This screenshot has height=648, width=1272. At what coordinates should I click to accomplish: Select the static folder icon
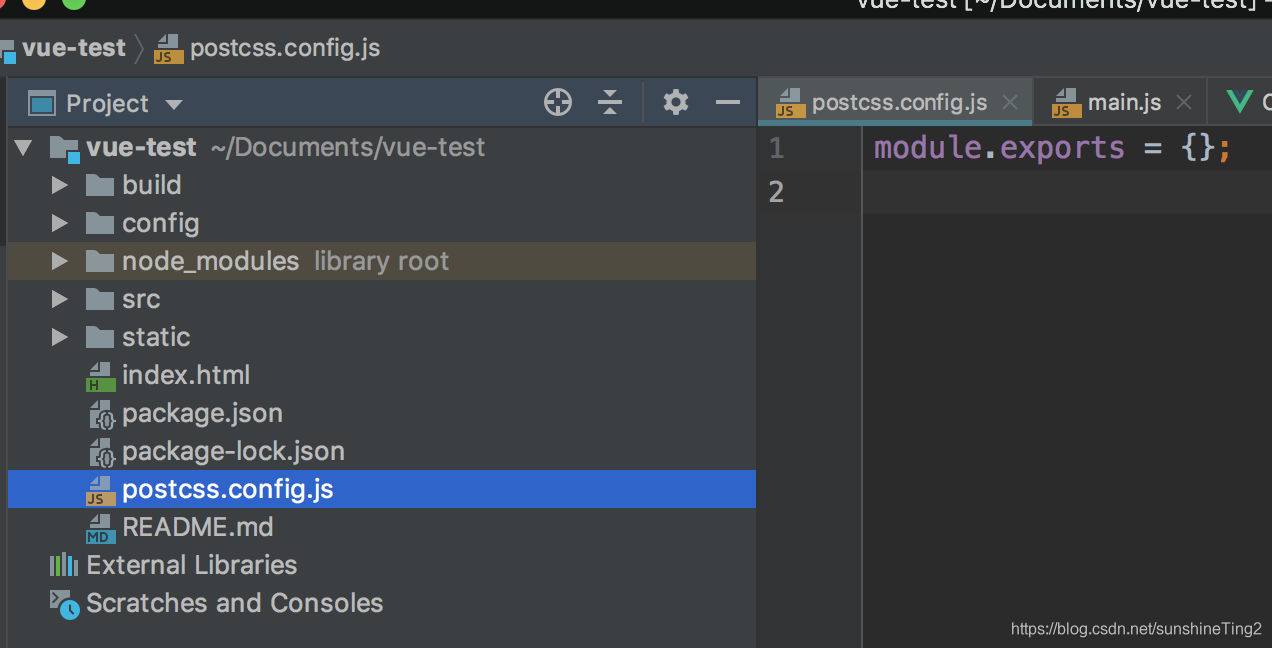point(100,337)
